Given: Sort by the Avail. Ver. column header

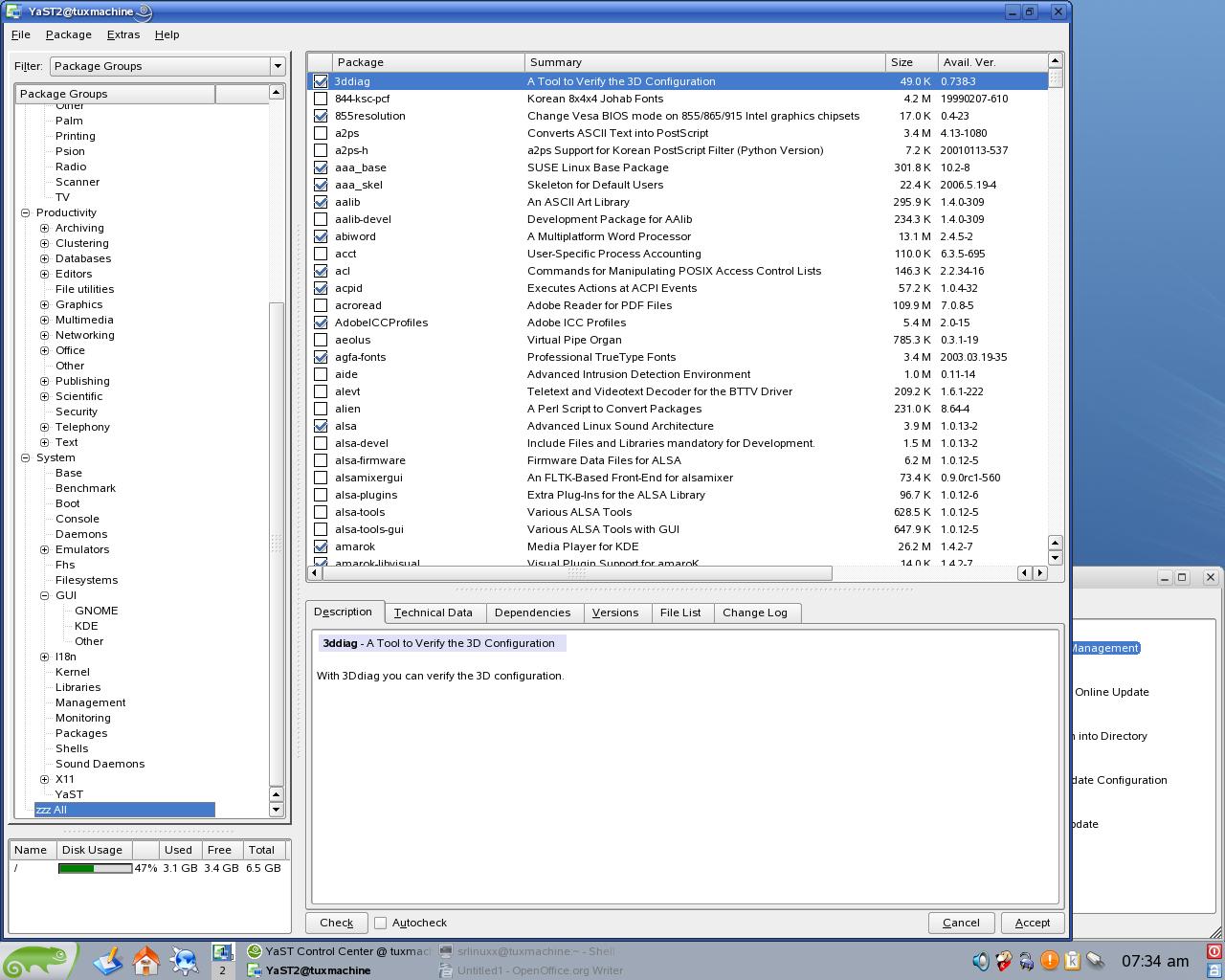Looking at the screenshot, I should click(x=992, y=62).
